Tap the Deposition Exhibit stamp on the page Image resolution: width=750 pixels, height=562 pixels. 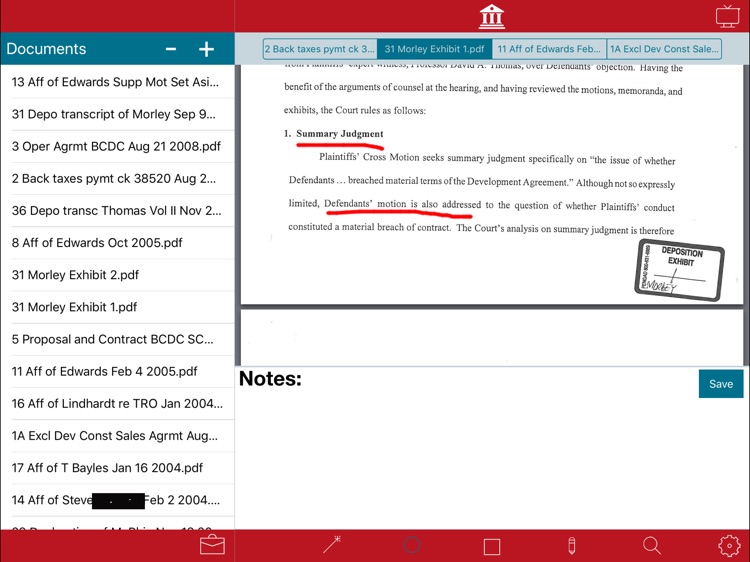pos(679,270)
